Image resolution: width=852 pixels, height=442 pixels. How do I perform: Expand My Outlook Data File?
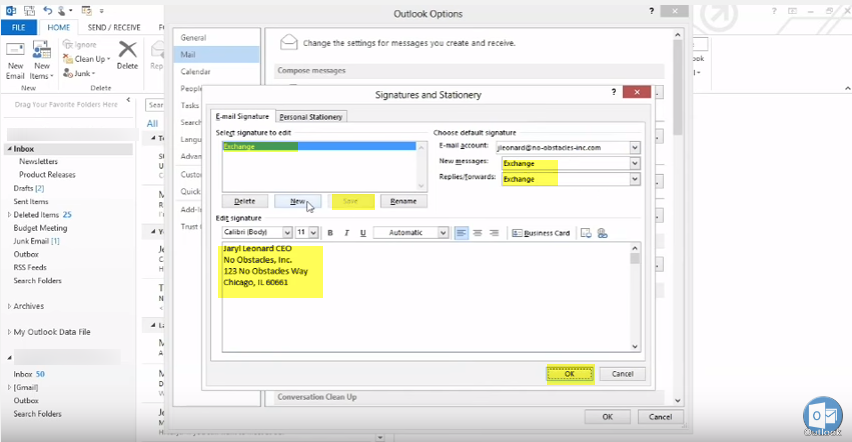pyautogui.click(x=9, y=332)
